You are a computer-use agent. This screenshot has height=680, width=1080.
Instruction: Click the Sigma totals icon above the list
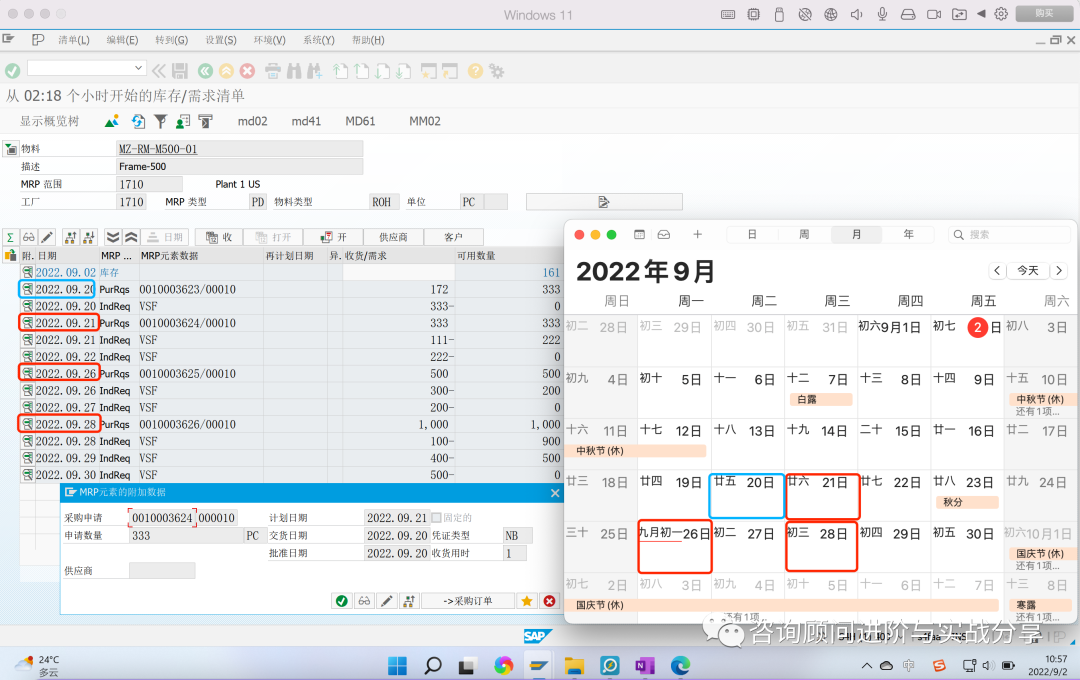click(x=10, y=237)
